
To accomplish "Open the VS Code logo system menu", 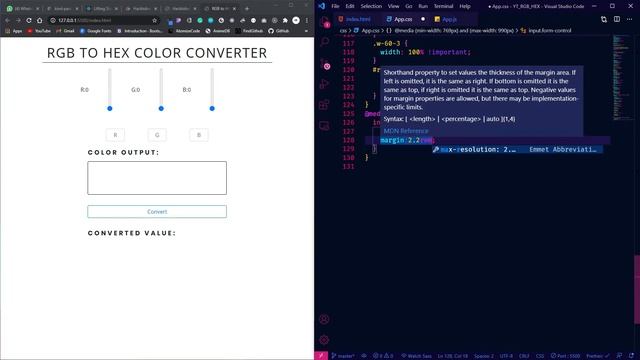I will (322, 6).
